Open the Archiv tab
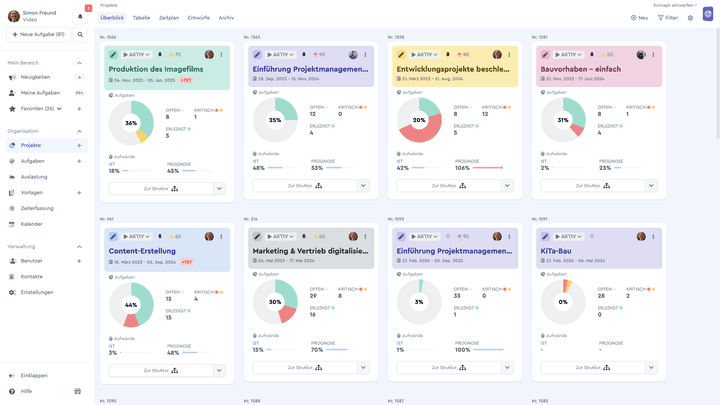 tap(226, 18)
